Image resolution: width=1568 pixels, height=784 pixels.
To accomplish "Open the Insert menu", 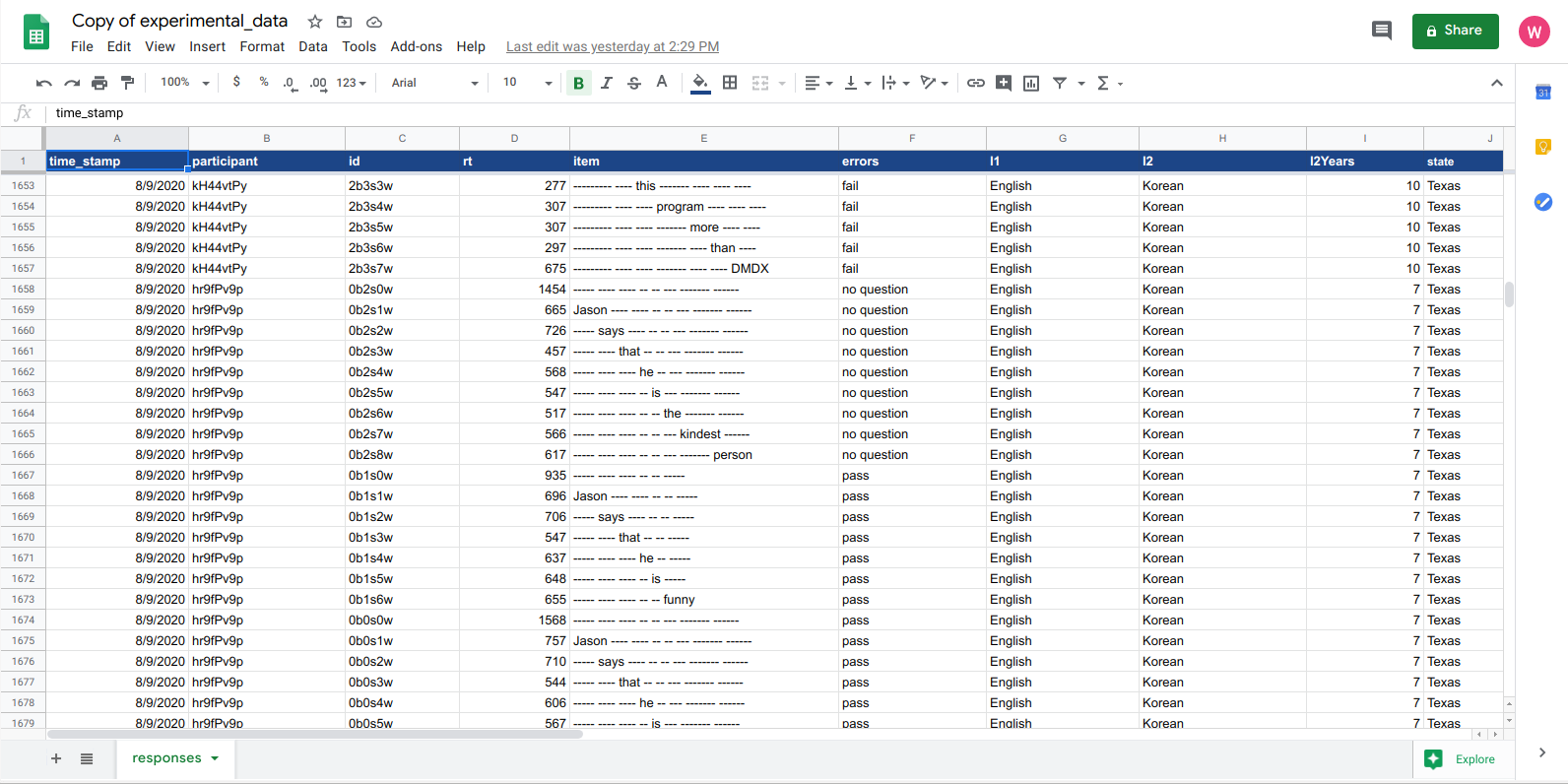I will click(x=207, y=46).
